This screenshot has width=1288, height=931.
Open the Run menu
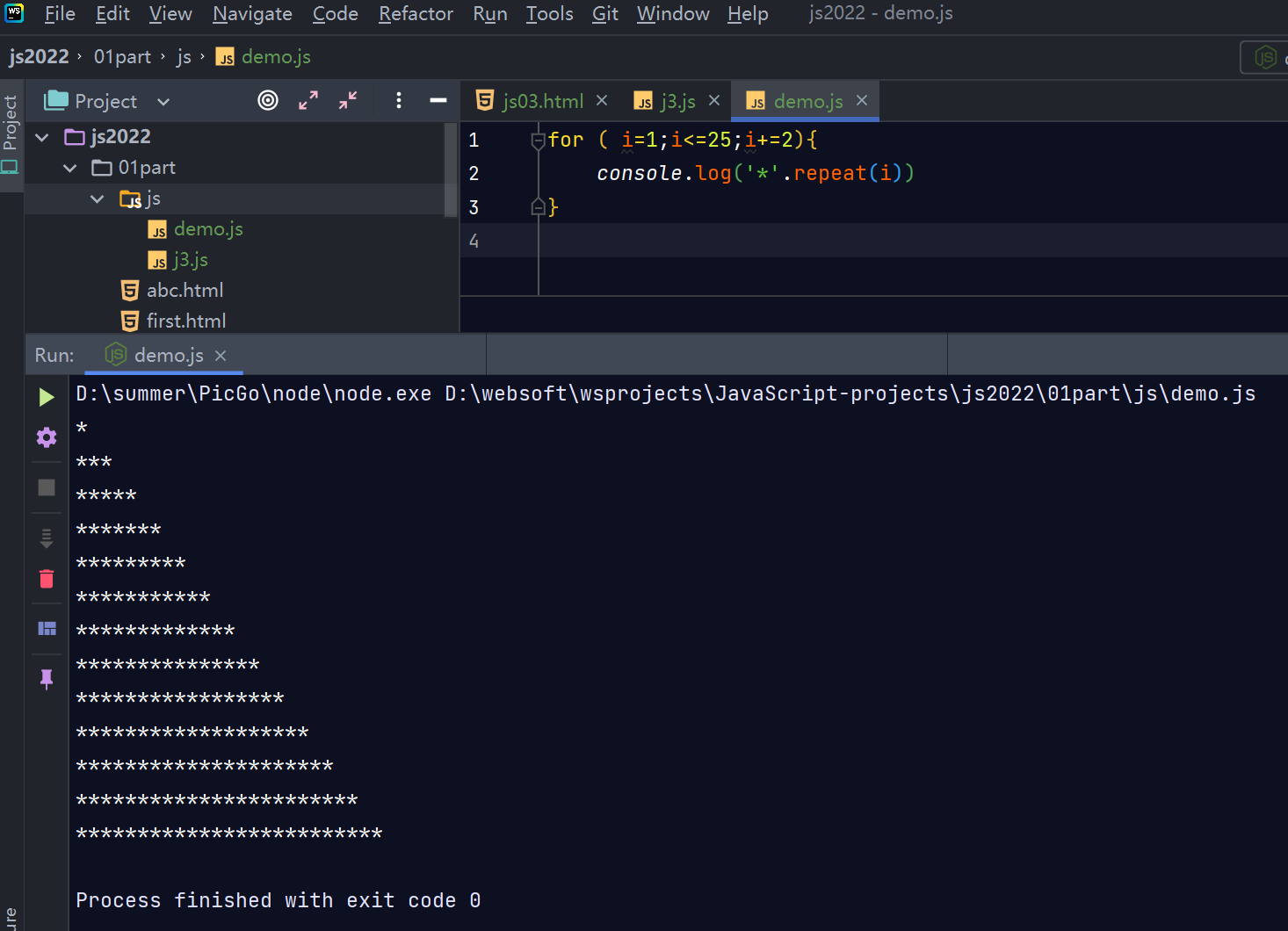[489, 13]
